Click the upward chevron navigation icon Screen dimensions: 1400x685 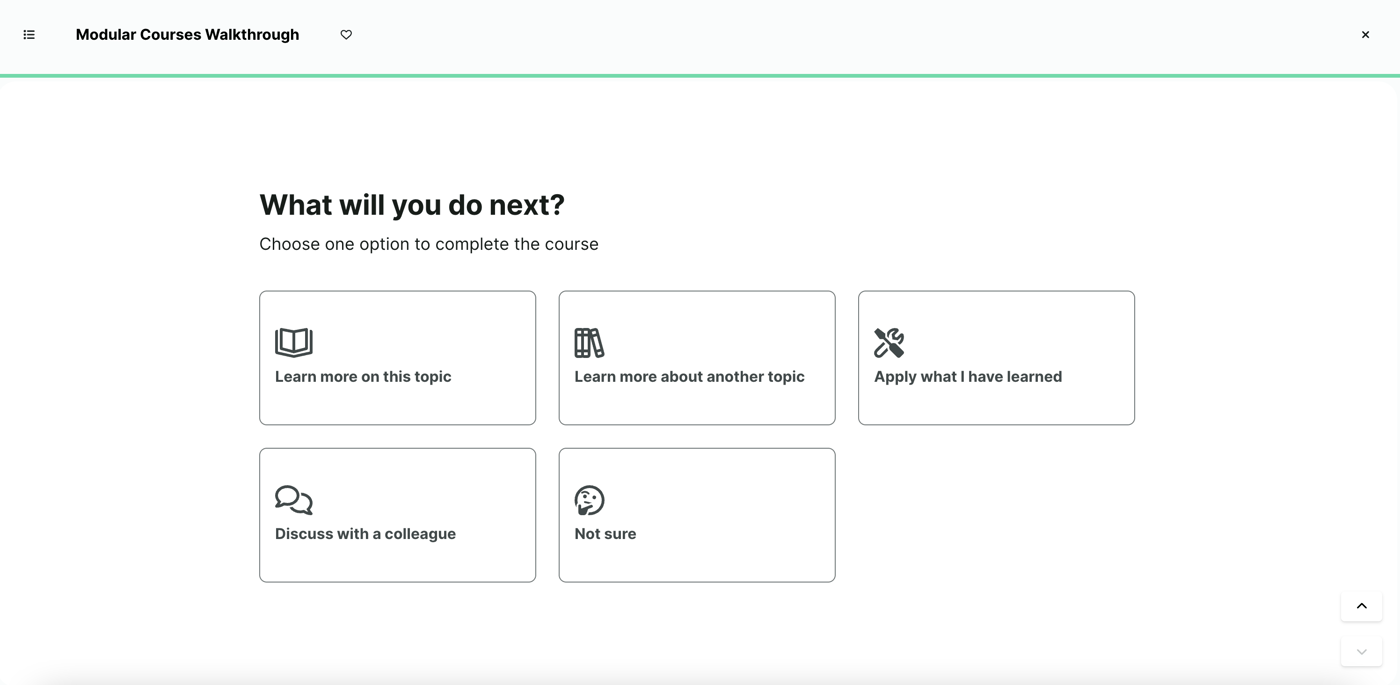coord(1361,605)
